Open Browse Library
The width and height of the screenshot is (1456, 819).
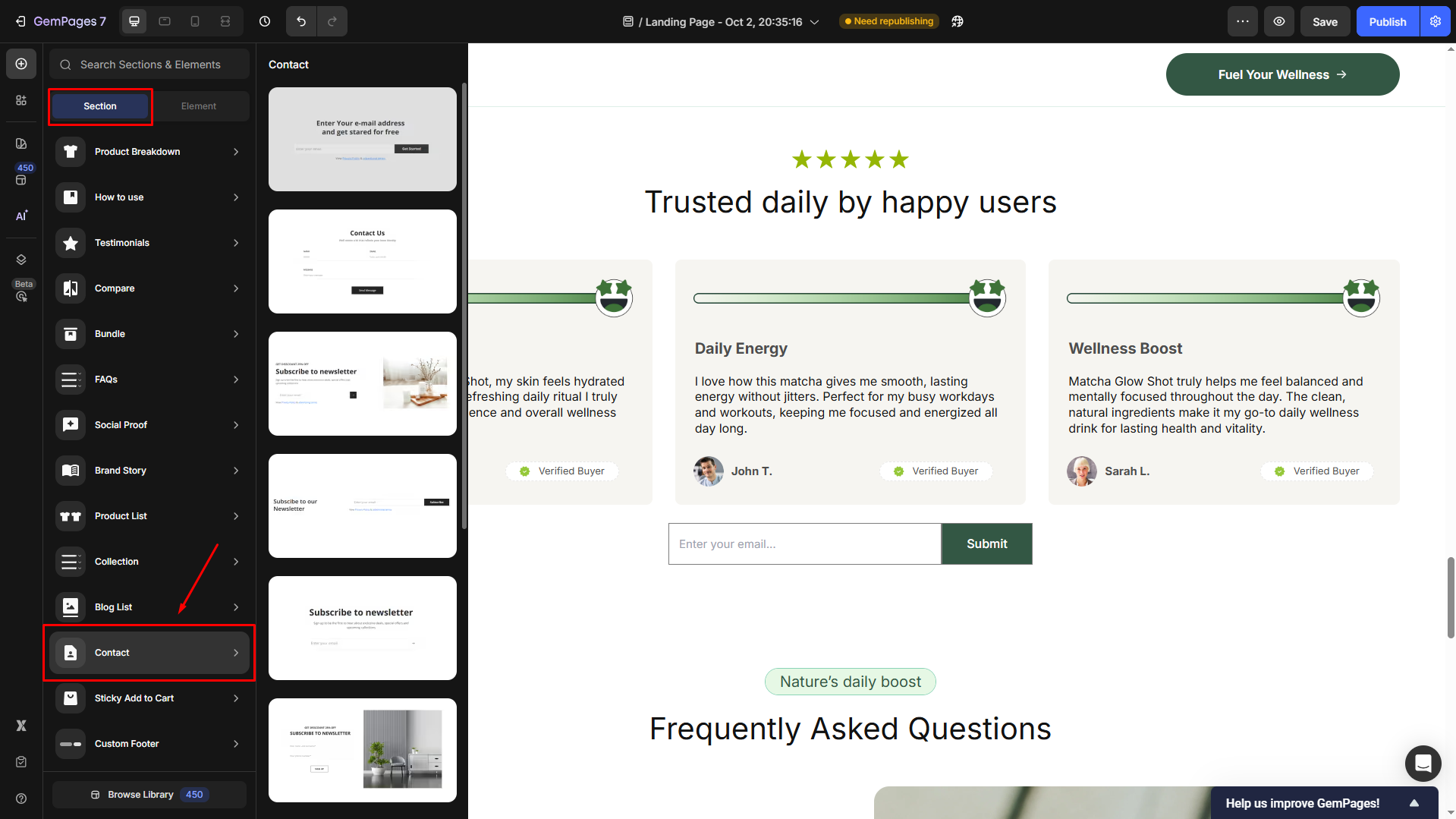tap(149, 795)
